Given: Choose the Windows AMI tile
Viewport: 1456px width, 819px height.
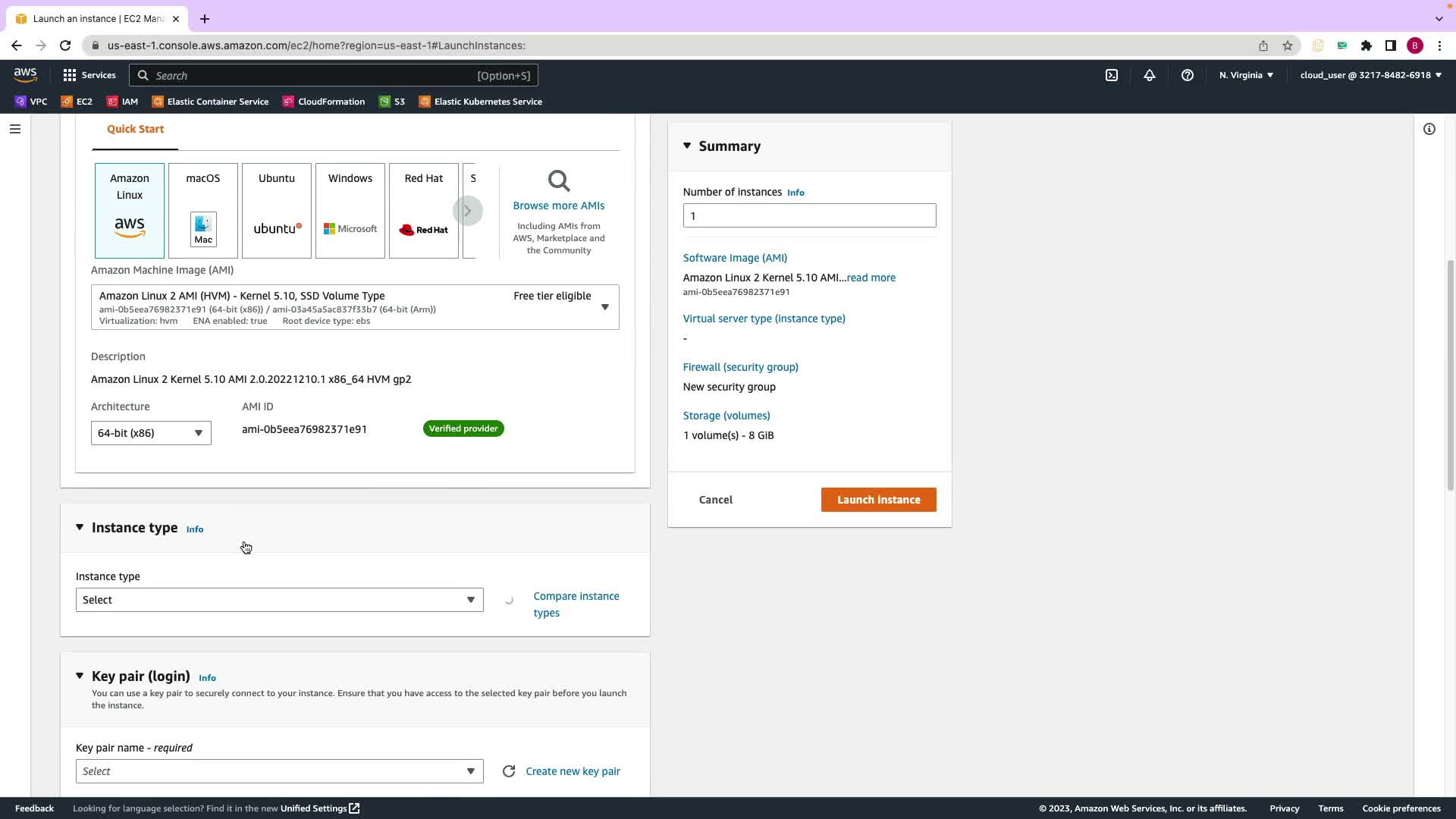Looking at the screenshot, I should [x=350, y=211].
